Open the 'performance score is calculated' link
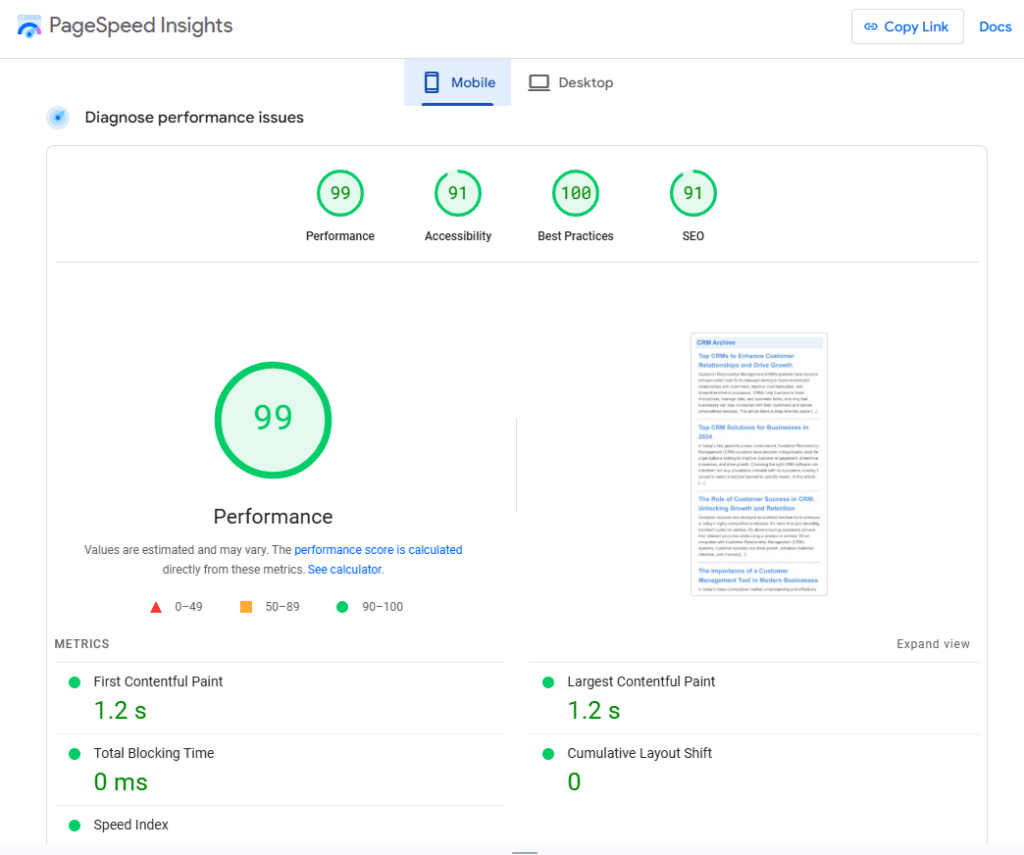The height and width of the screenshot is (855, 1024). pyautogui.click(x=378, y=550)
